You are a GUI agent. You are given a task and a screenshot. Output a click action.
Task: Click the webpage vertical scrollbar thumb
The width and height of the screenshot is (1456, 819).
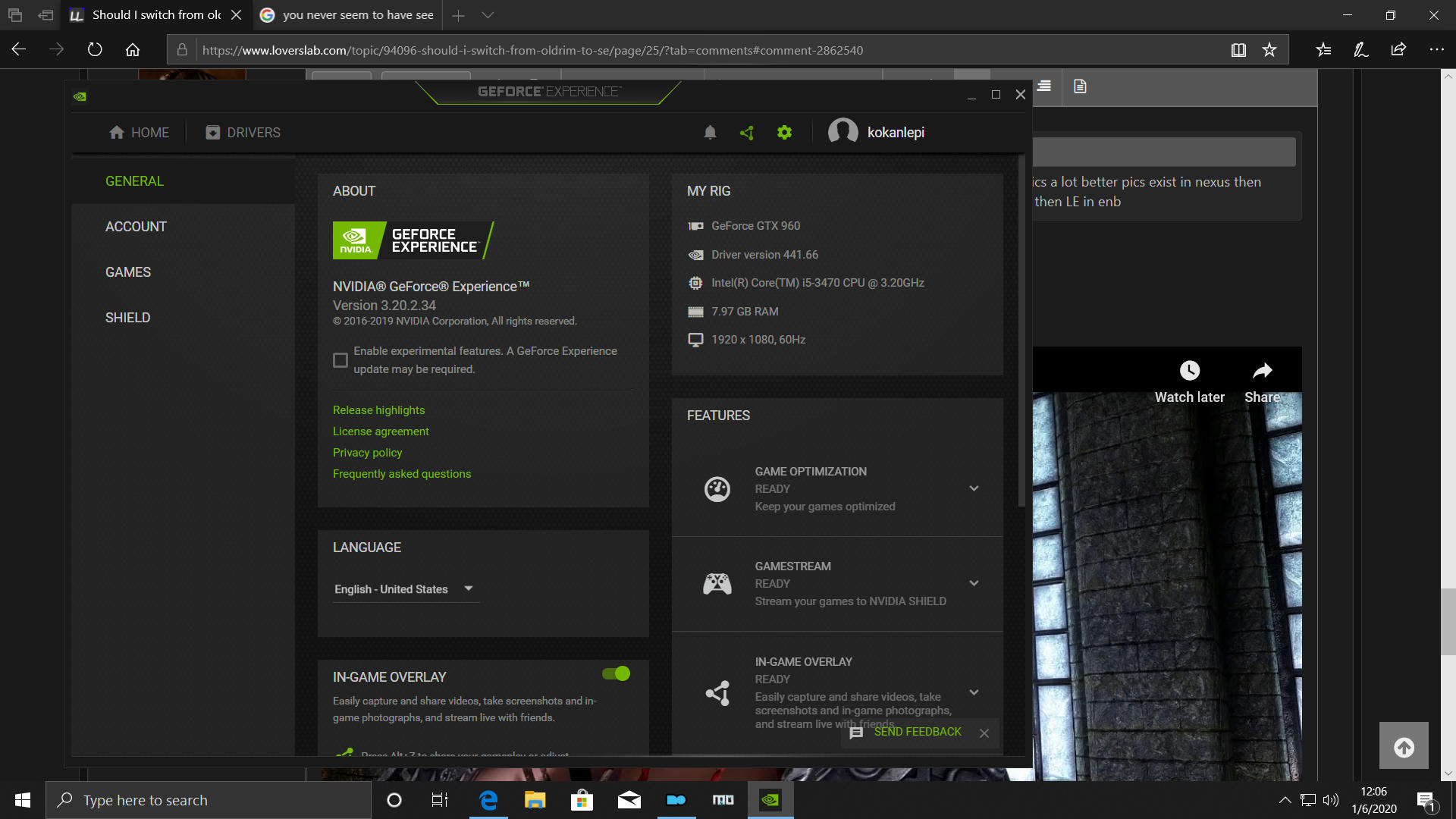[x=1448, y=620]
